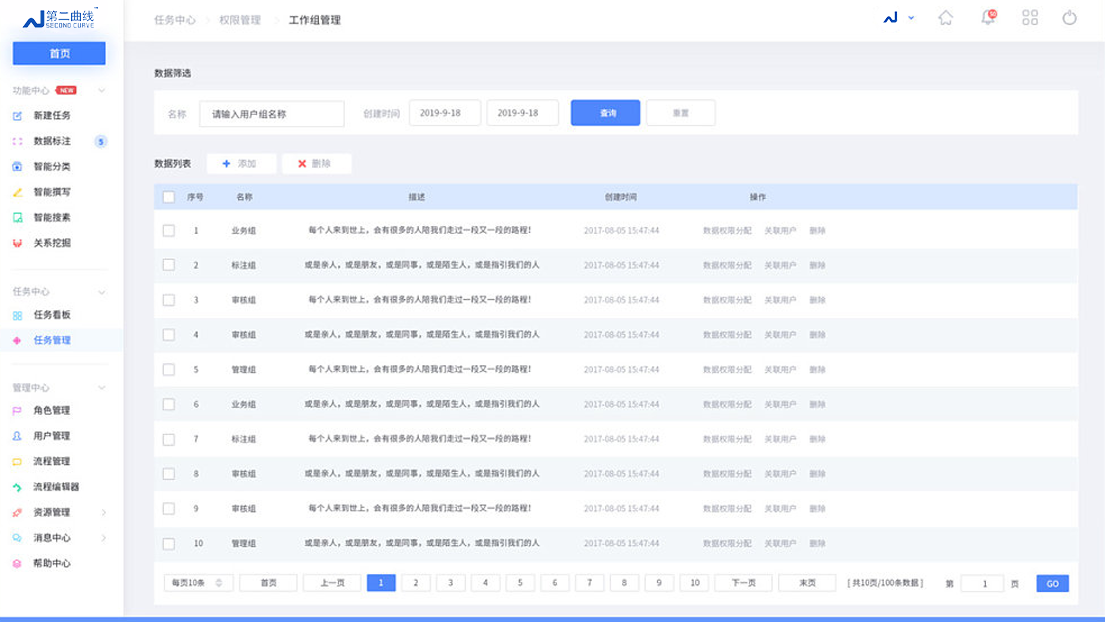
Task: Click the home icon in the top bar
Action: [946, 18]
